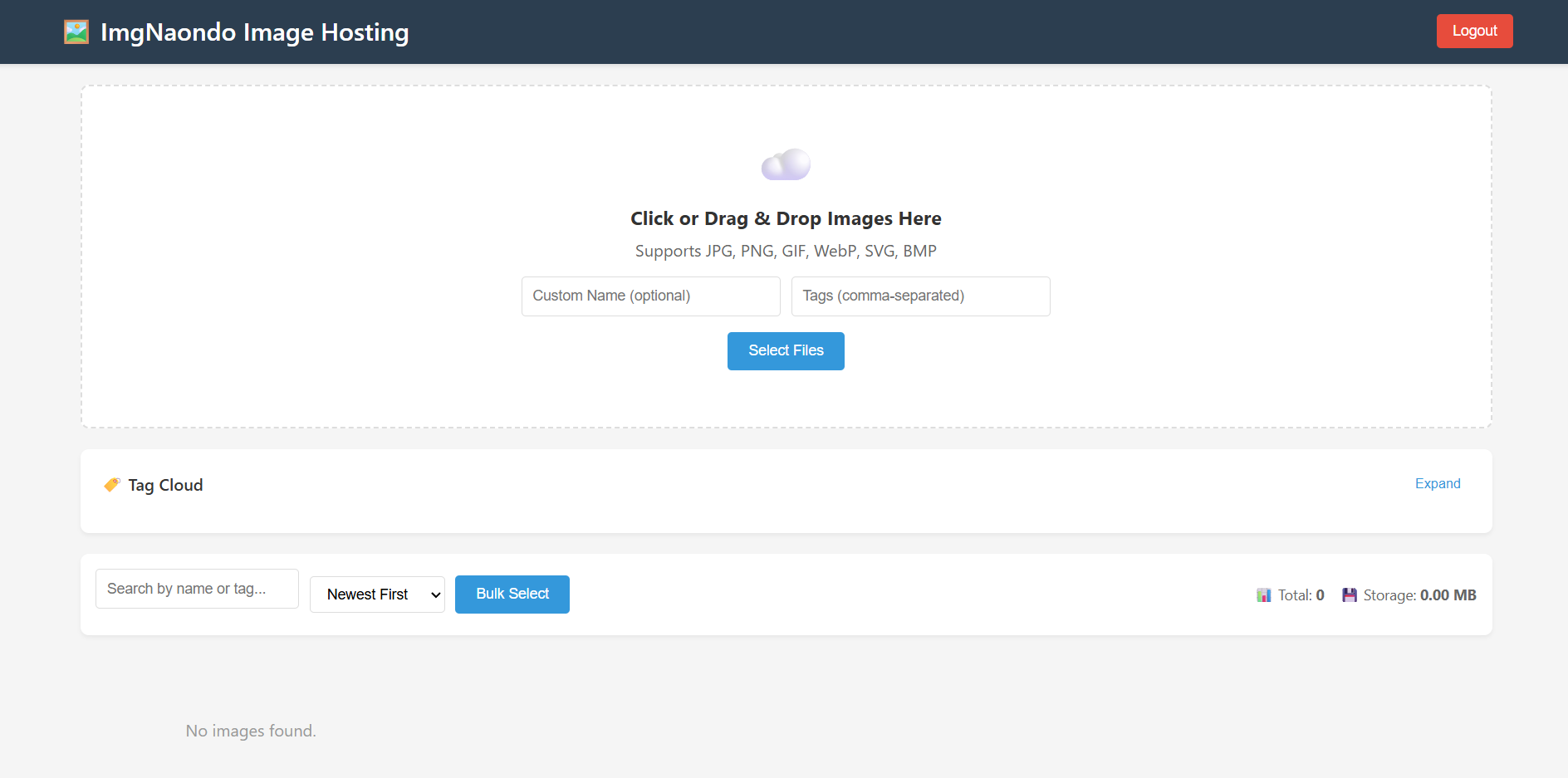1568x778 pixels.
Task: Focus the Tags comma-separated field
Action: [921, 296]
